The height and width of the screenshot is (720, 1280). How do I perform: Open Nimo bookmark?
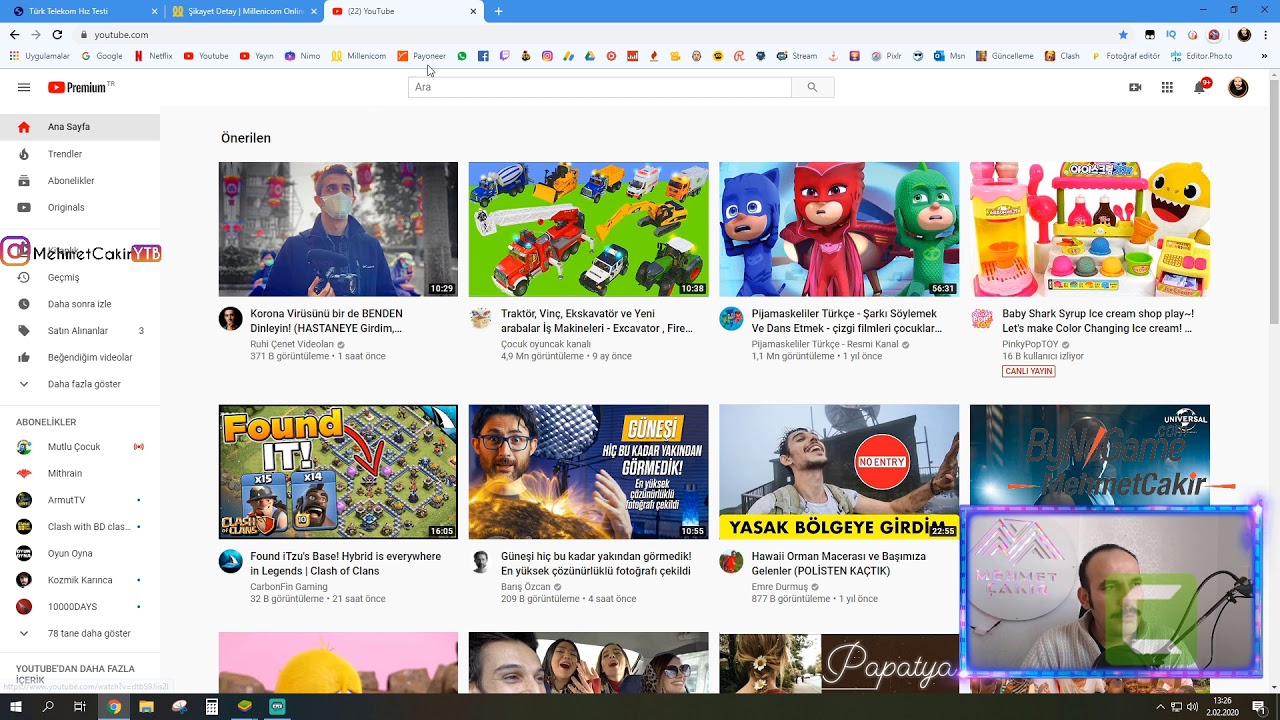pyautogui.click(x=303, y=56)
